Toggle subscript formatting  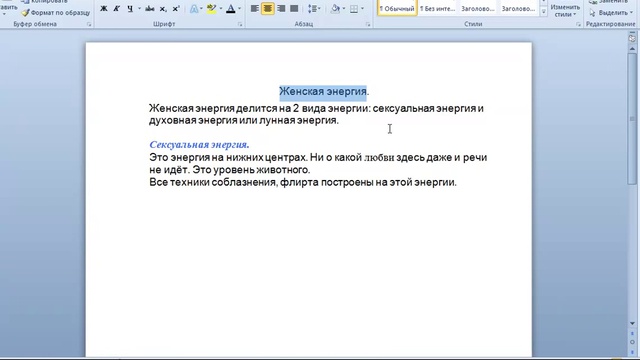[163, 9]
